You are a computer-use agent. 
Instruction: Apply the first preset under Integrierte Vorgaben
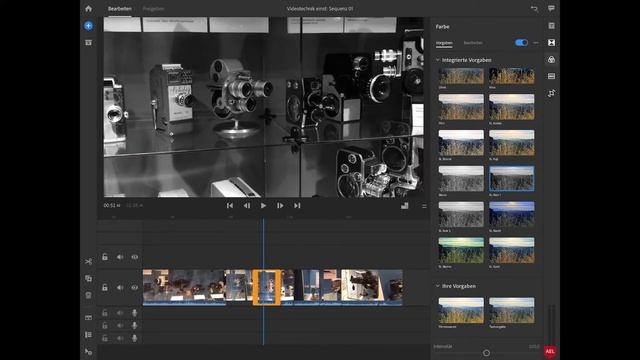click(x=461, y=76)
